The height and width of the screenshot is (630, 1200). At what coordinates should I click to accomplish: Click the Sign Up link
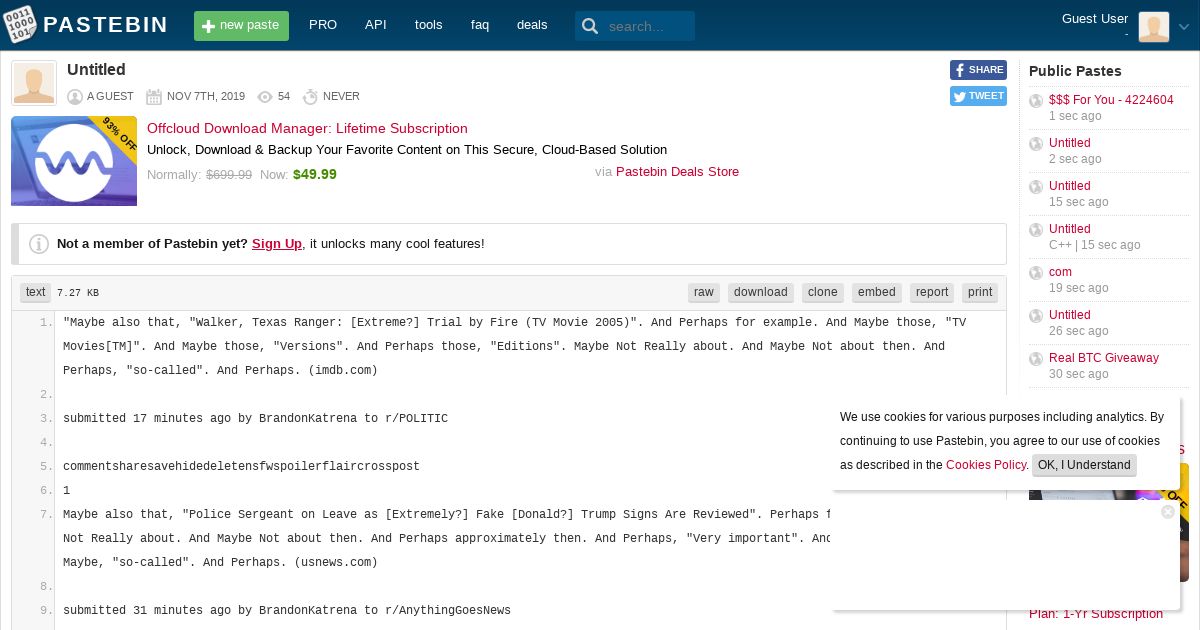[277, 243]
